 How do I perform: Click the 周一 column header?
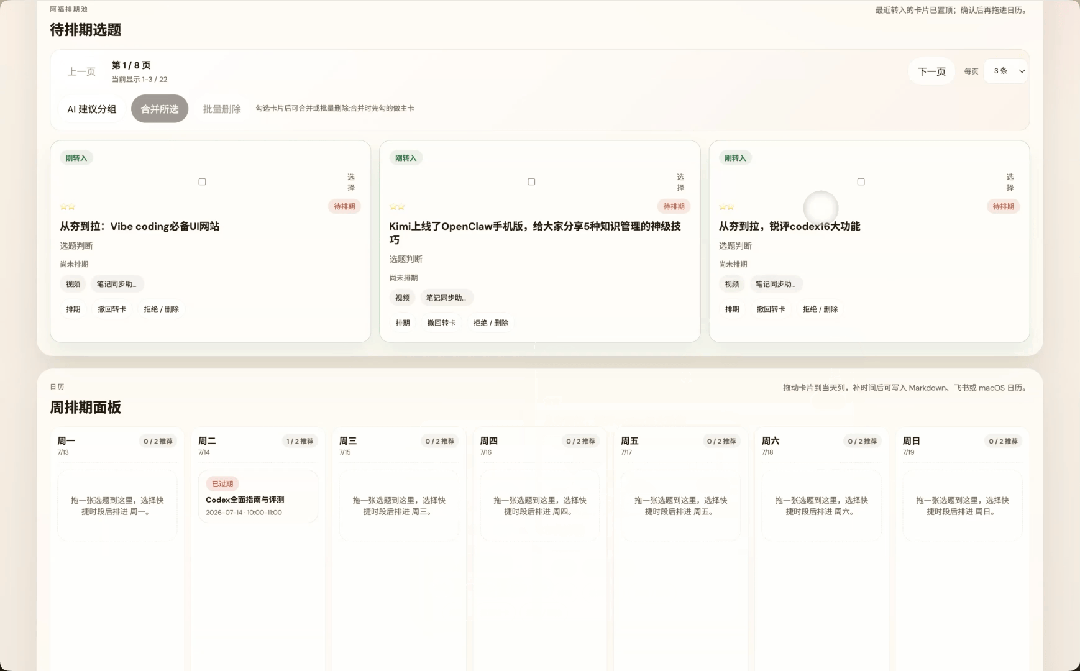point(66,441)
